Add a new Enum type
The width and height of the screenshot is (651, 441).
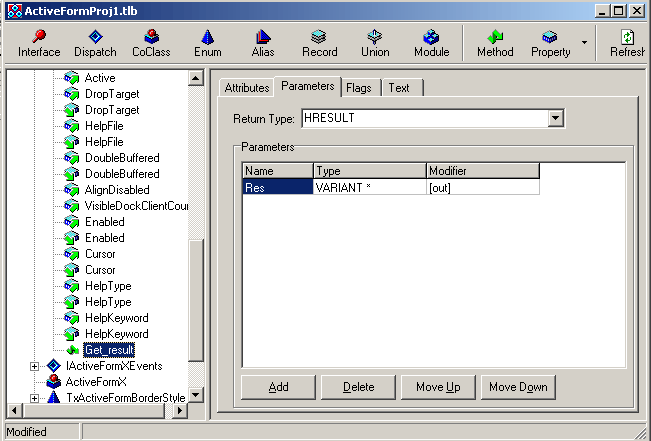click(x=207, y=43)
